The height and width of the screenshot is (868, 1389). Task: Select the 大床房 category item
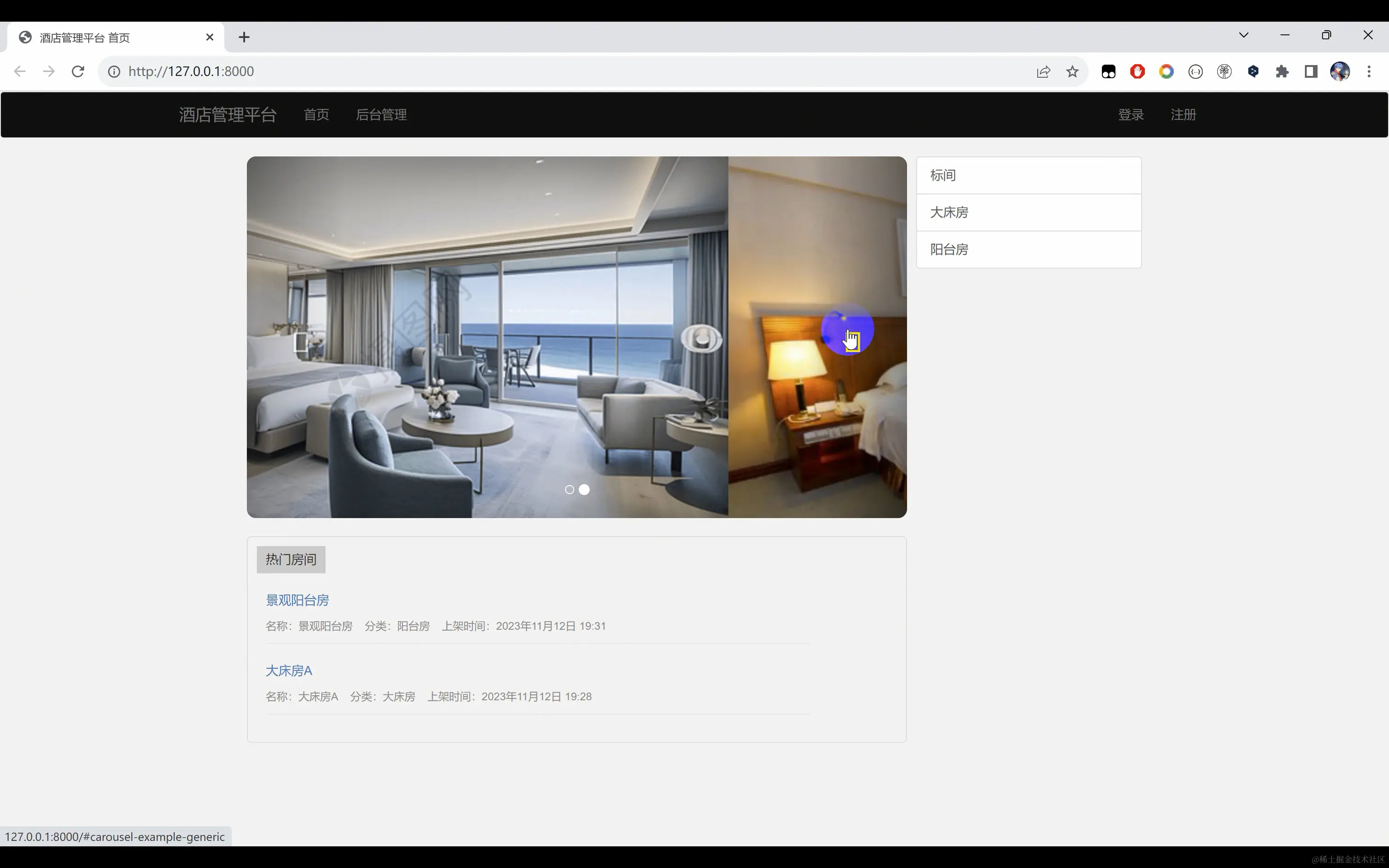click(x=949, y=212)
